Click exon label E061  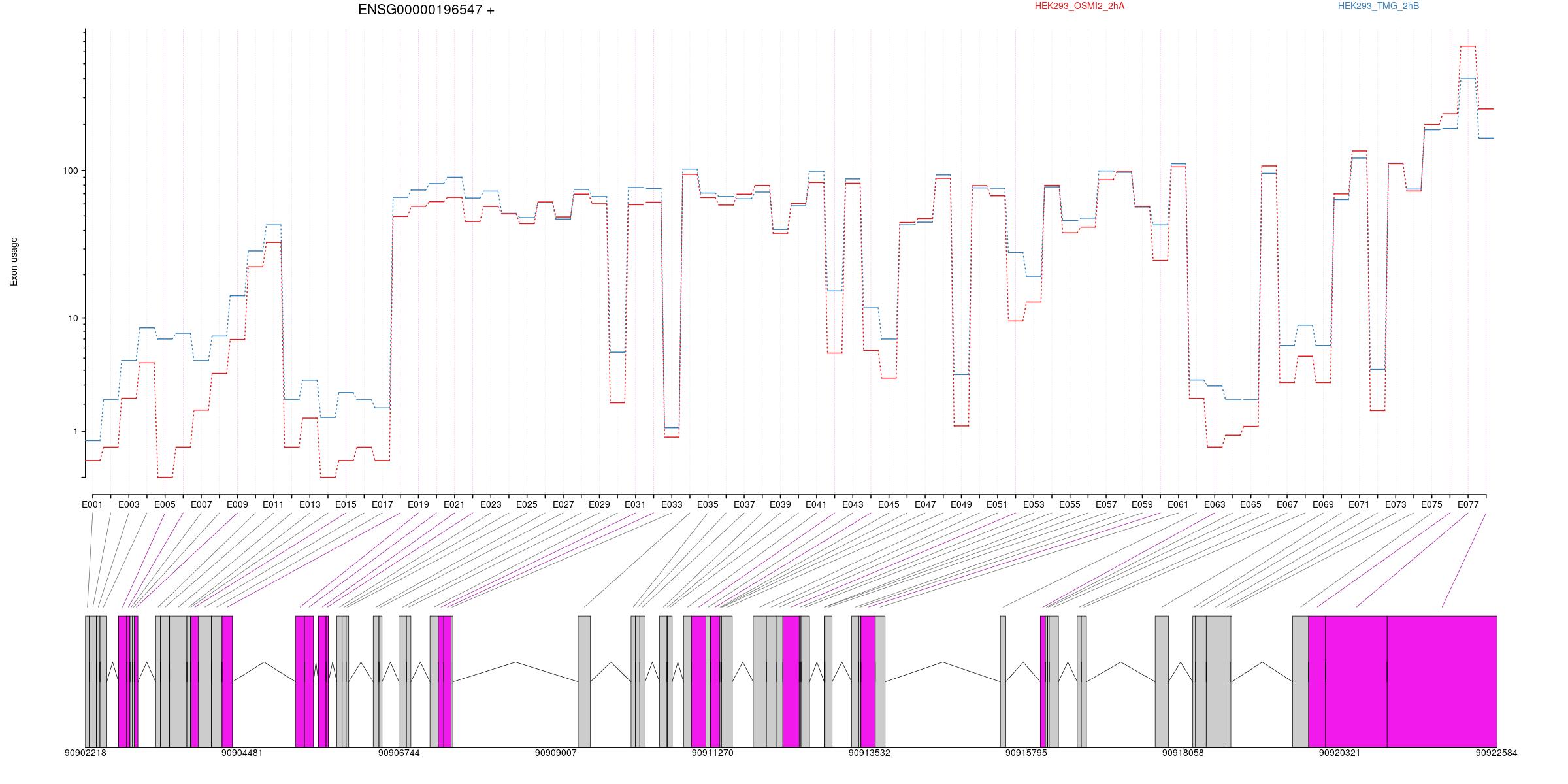point(1178,504)
